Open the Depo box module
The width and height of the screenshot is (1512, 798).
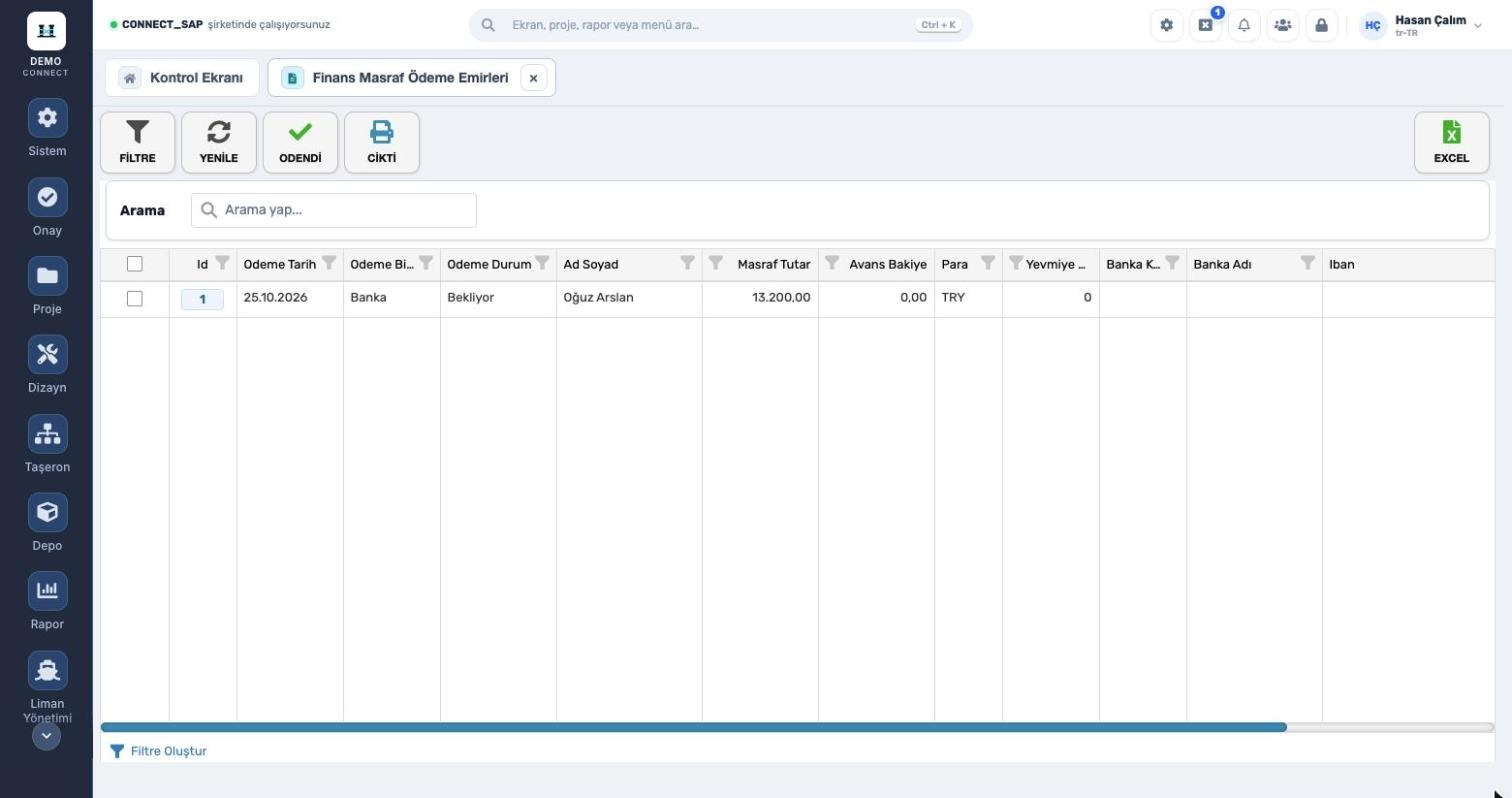click(47, 512)
